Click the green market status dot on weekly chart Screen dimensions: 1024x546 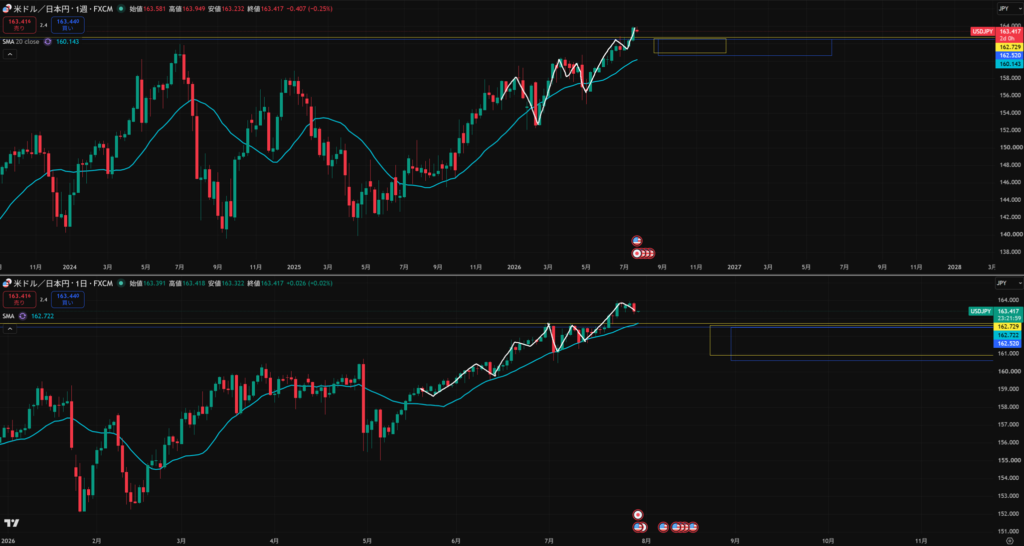(121, 10)
